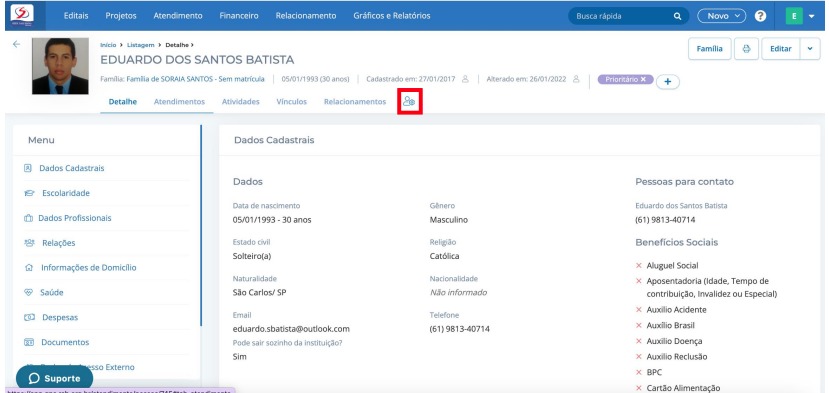Viewport: 829px width, 393px height.
Task: Click the user settings icon beside Relacionamentos tab
Action: coord(409,102)
